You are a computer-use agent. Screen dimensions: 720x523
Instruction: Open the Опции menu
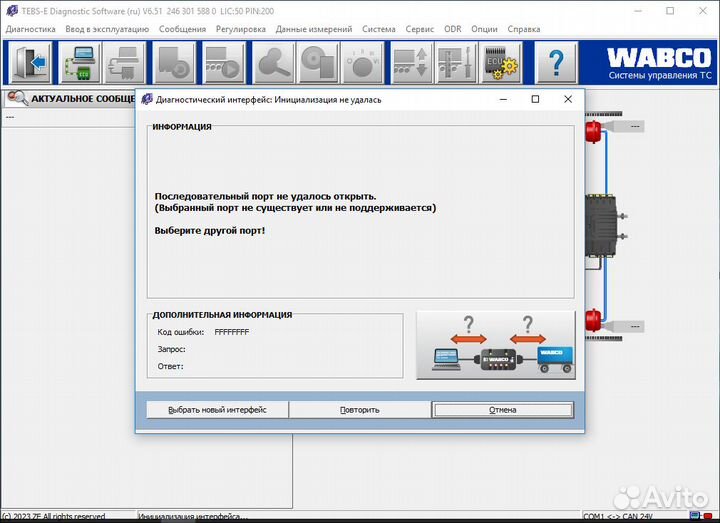click(484, 29)
